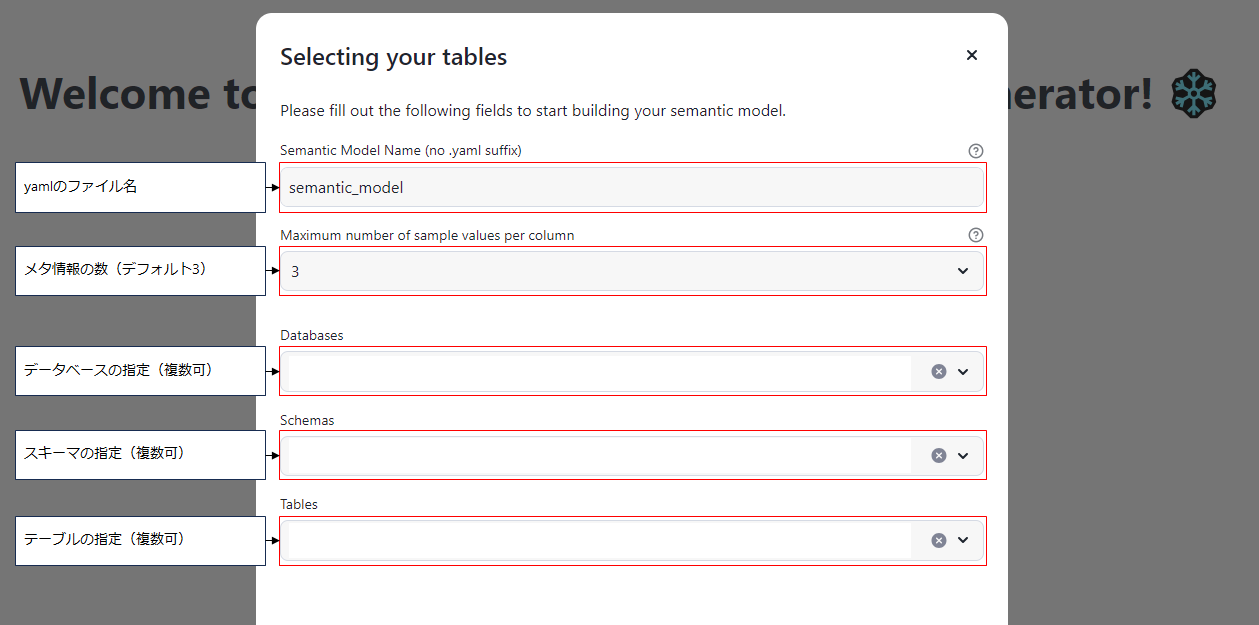
Task: Expand the Databases dropdown chevron
Action: (963, 371)
